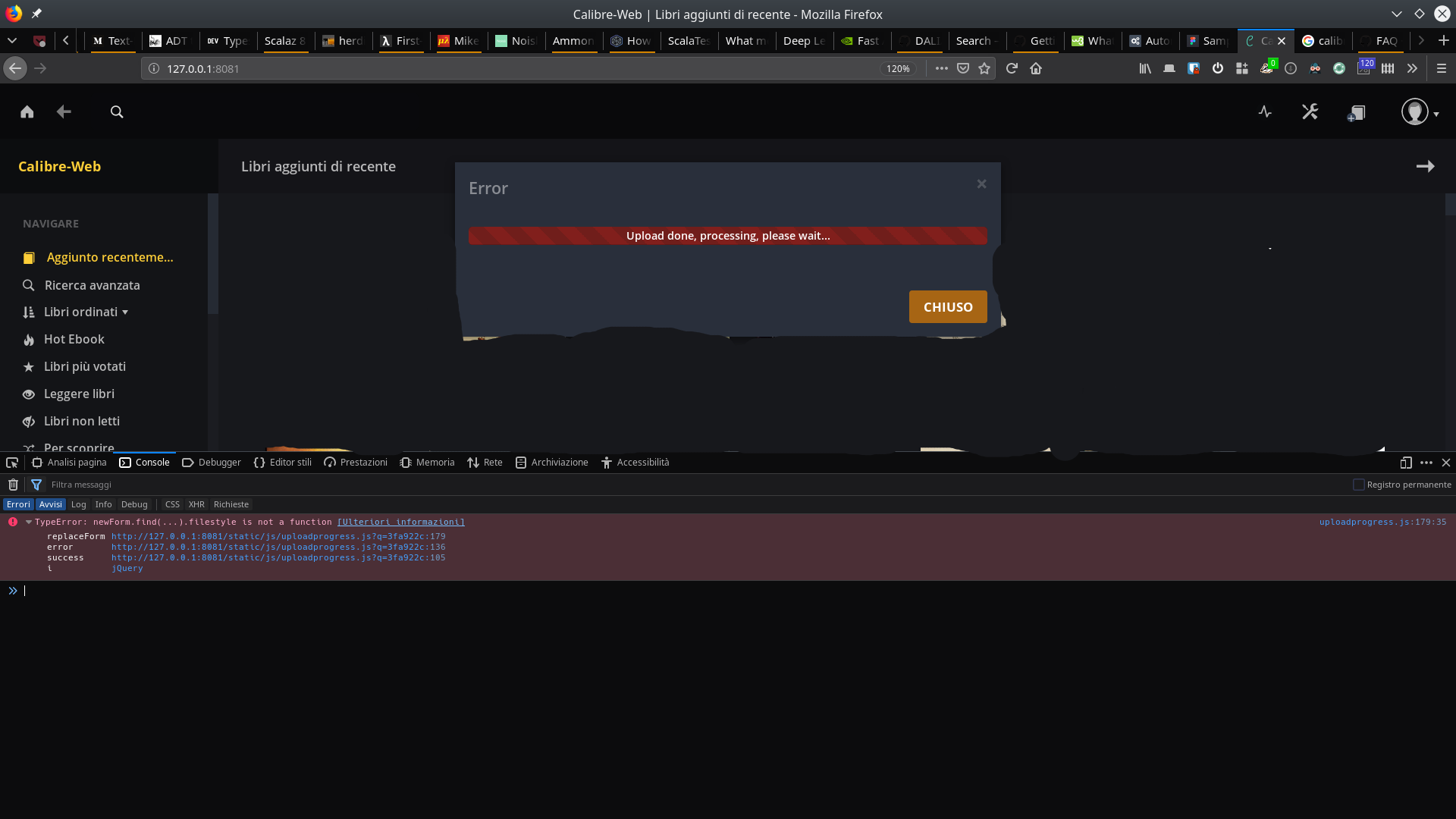Click the Calibre-Web logo title
The height and width of the screenshot is (819, 1456).
[59, 166]
